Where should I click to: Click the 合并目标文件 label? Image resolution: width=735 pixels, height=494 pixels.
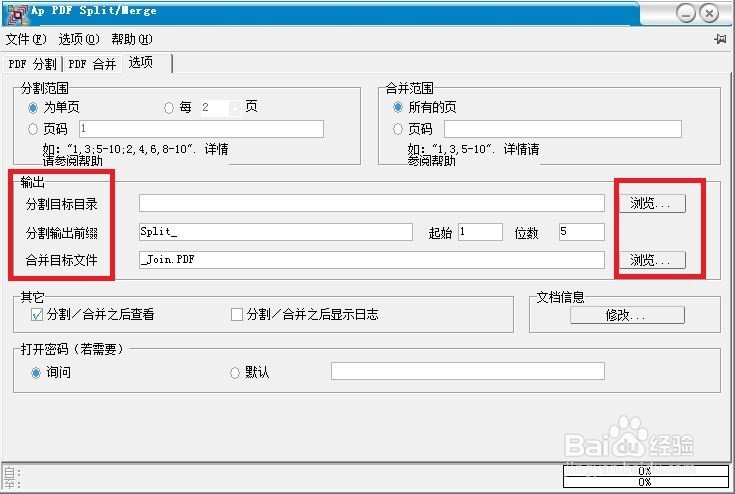click(61, 260)
